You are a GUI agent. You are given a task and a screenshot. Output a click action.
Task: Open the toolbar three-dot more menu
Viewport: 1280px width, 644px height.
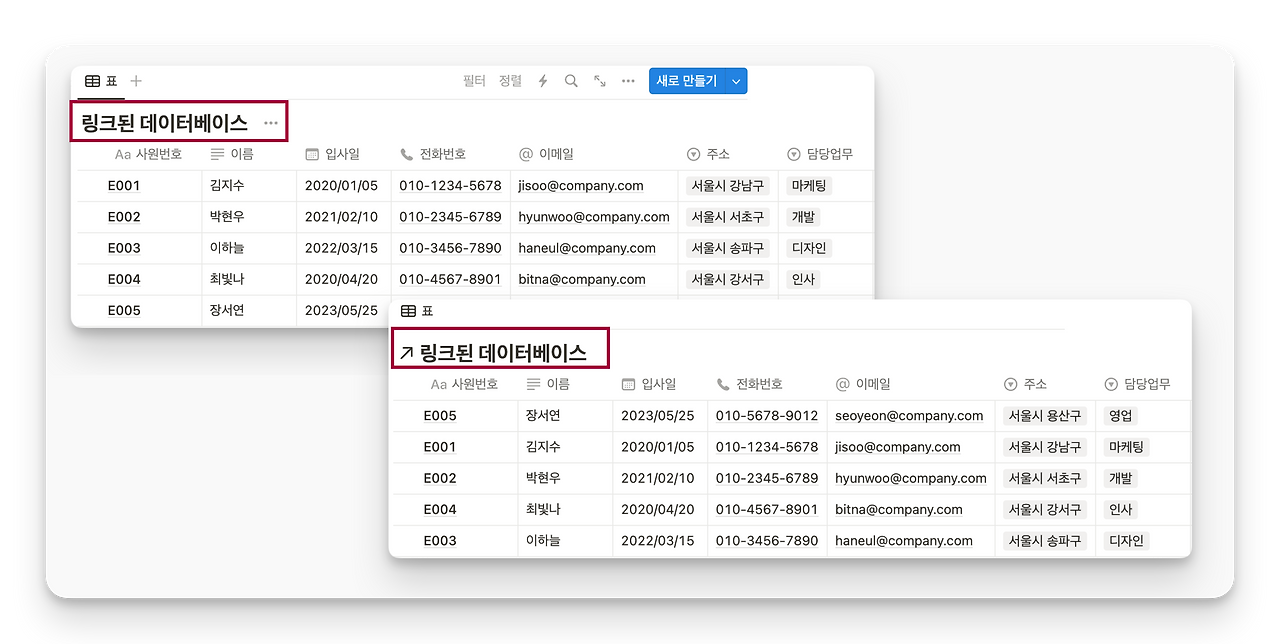(628, 81)
